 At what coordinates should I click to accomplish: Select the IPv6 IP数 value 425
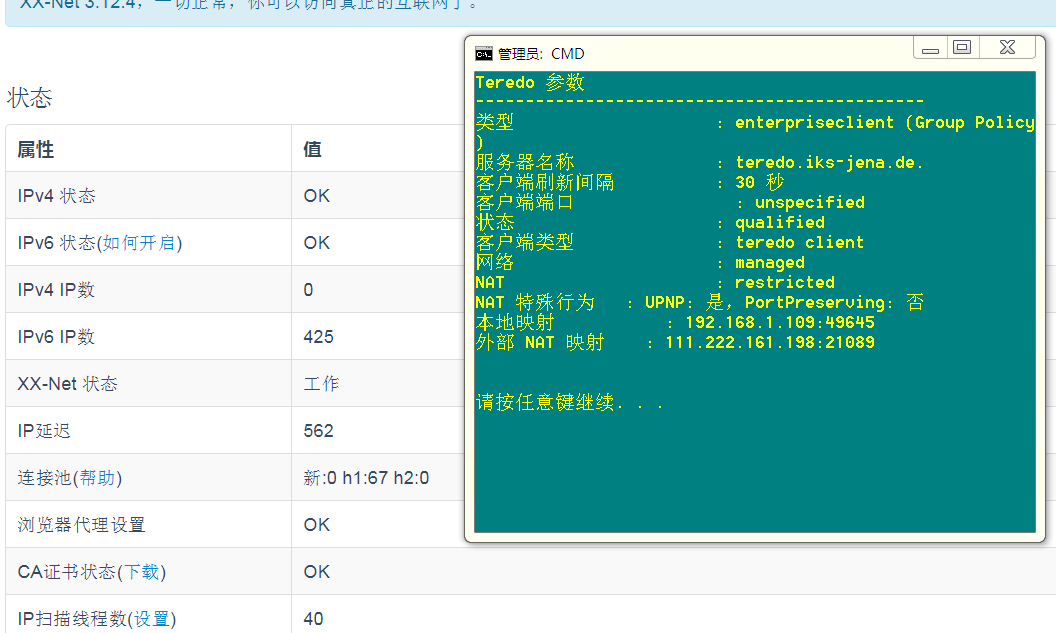[x=318, y=336]
